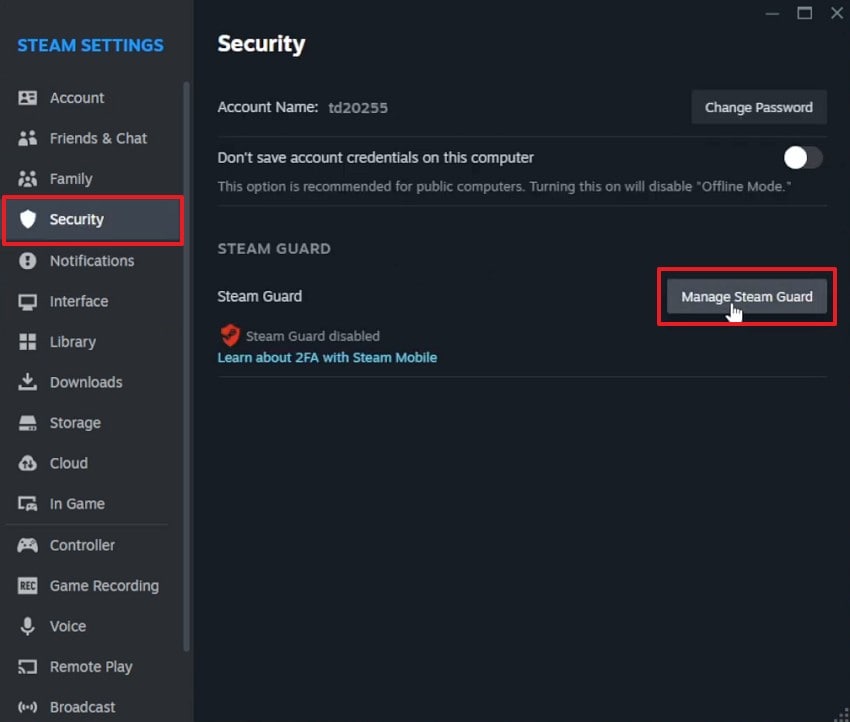
Task: Toggle don't save account credentials switch
Action: pyautogui.click(x=803, y=158)
